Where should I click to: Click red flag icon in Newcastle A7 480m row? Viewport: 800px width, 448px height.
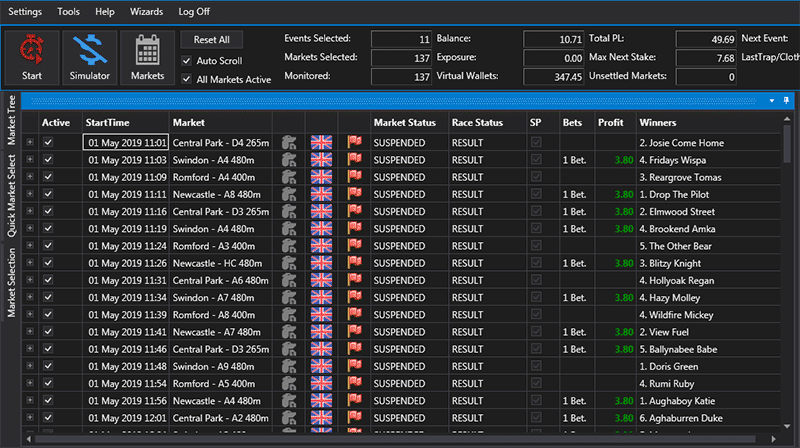pos(355,332)
